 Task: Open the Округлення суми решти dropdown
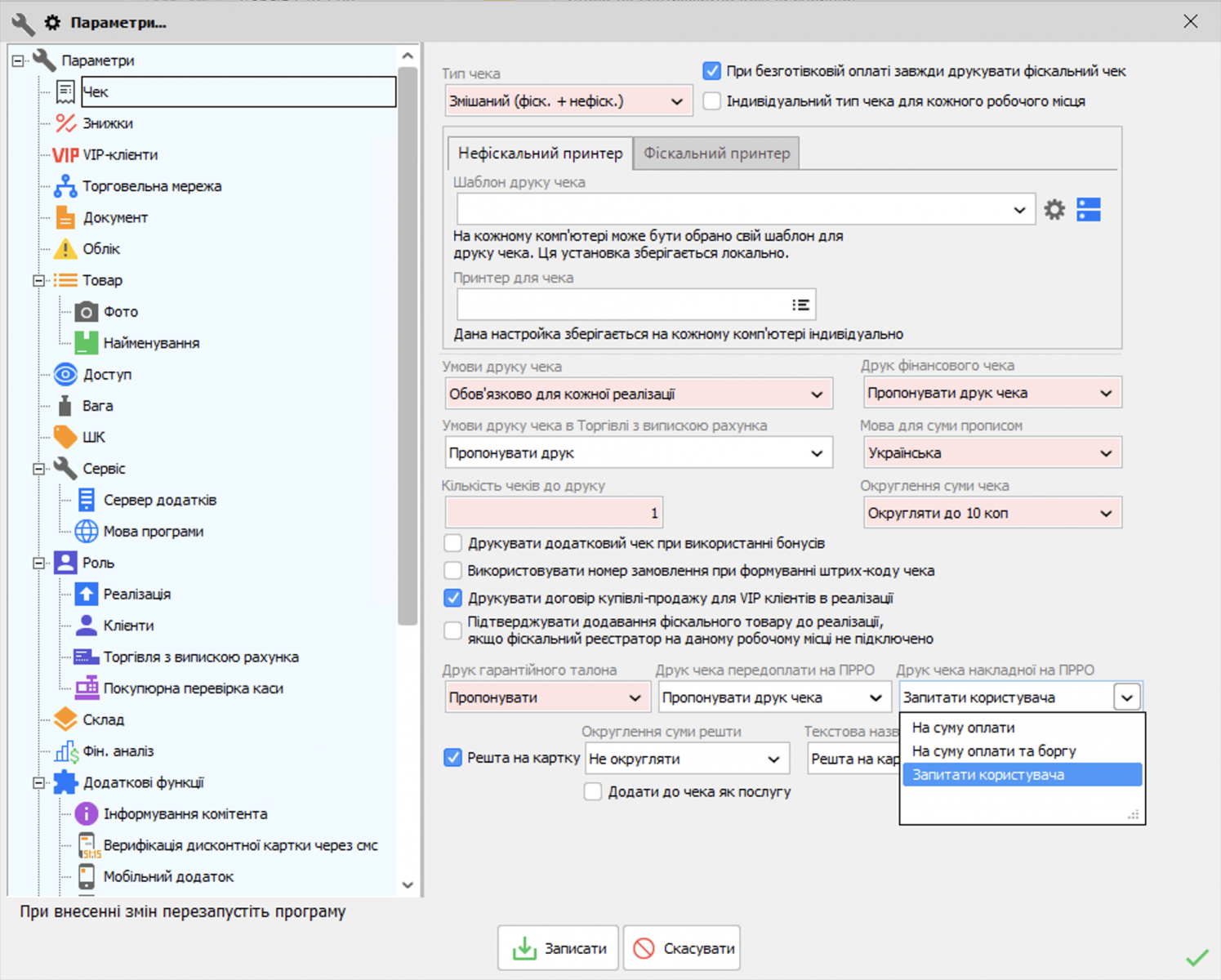[x=688, y=759]
